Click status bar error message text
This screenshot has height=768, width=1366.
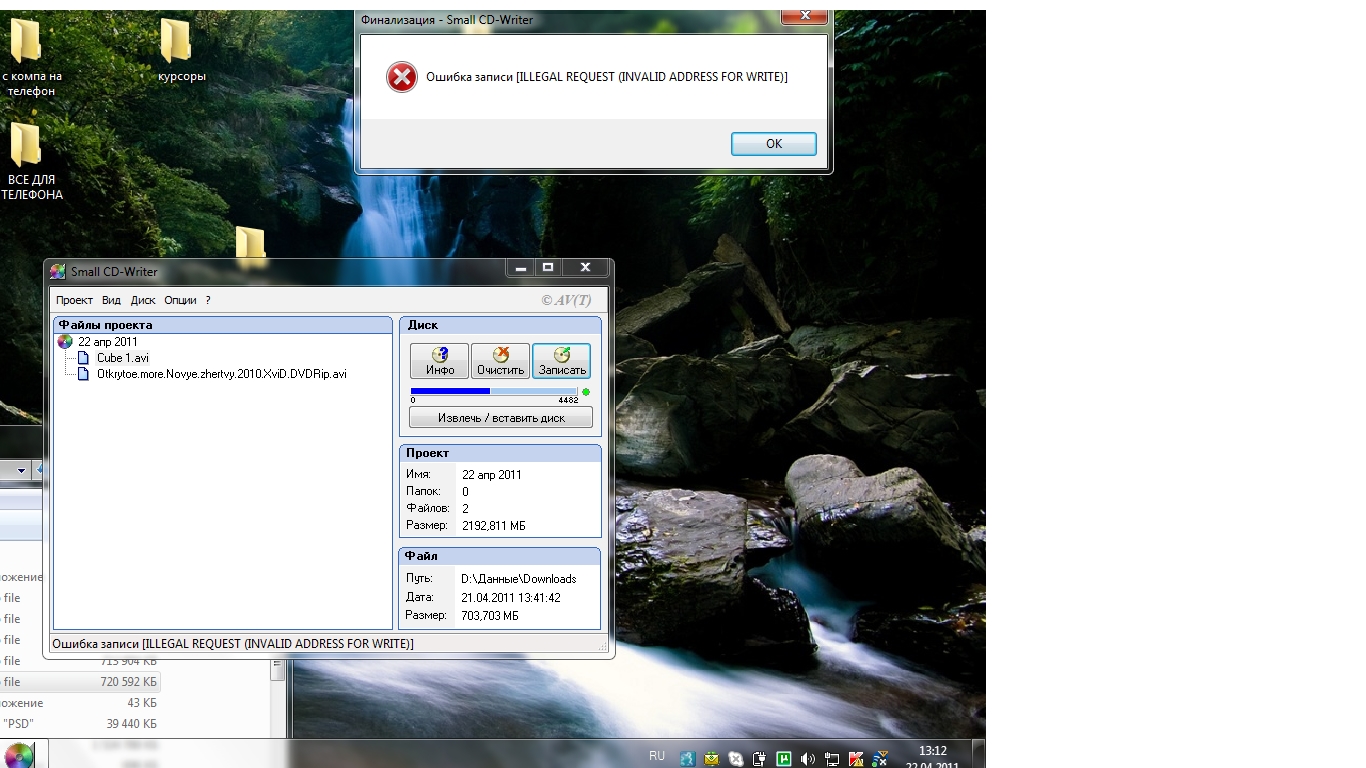tap(233, 644)
